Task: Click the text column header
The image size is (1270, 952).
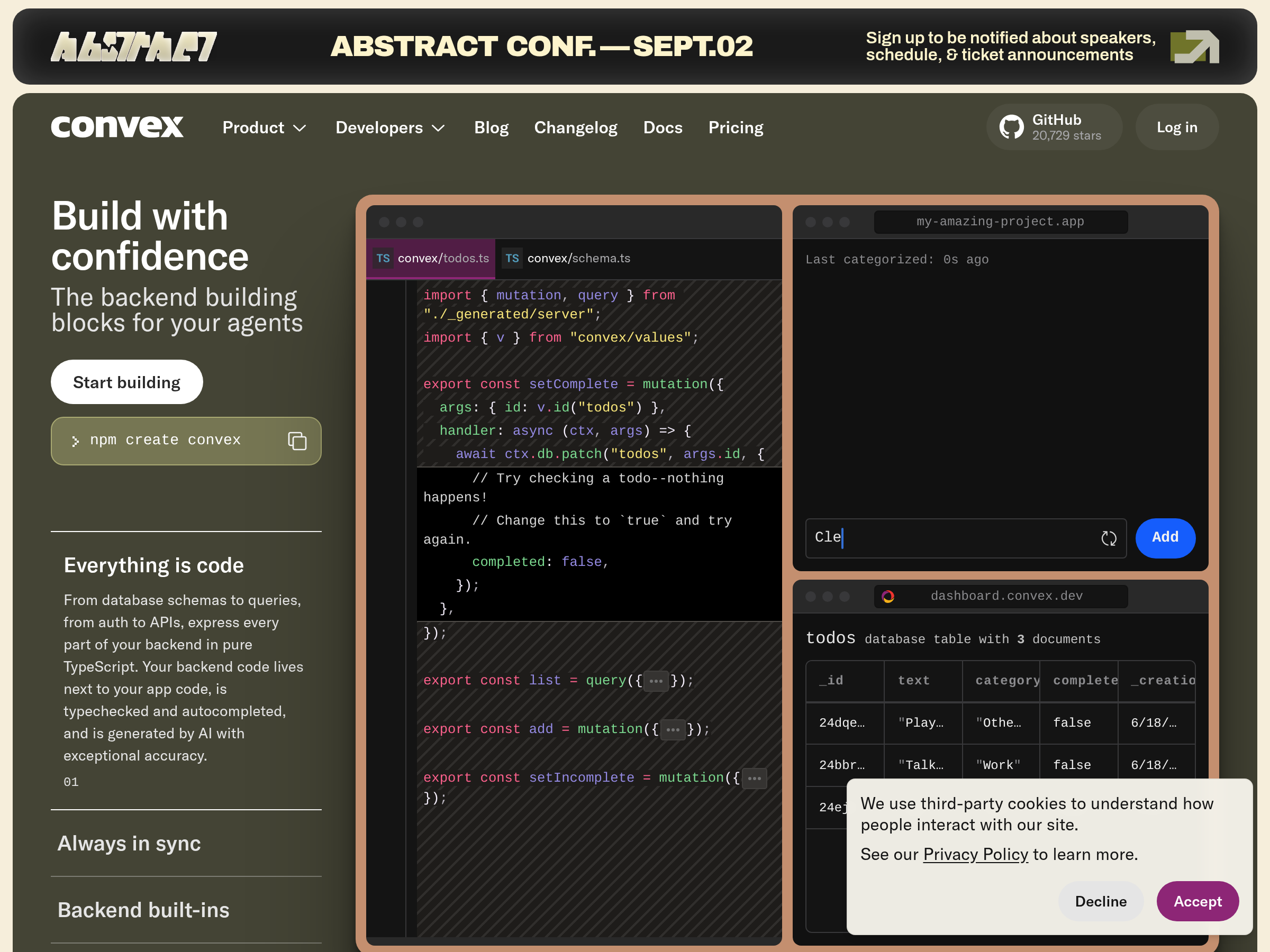Action: [x=923, y=681]
